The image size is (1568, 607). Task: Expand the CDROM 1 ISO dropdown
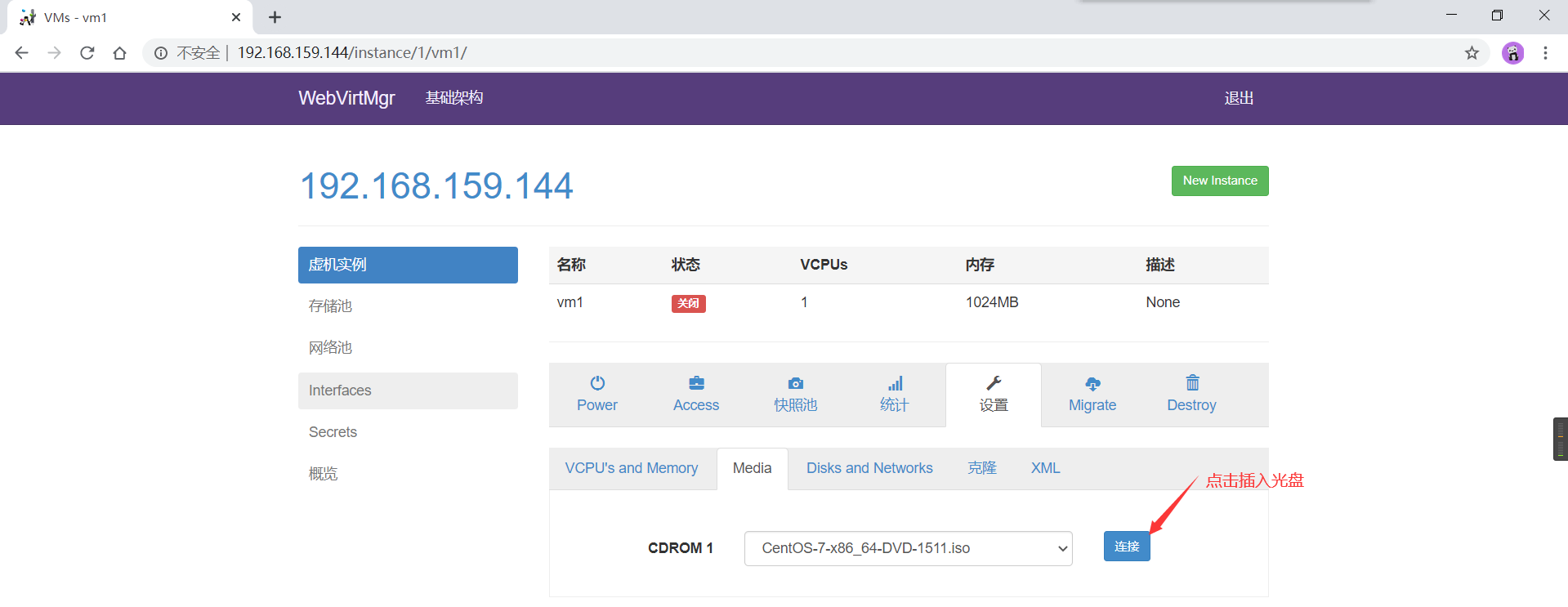[x=908, y=548]
